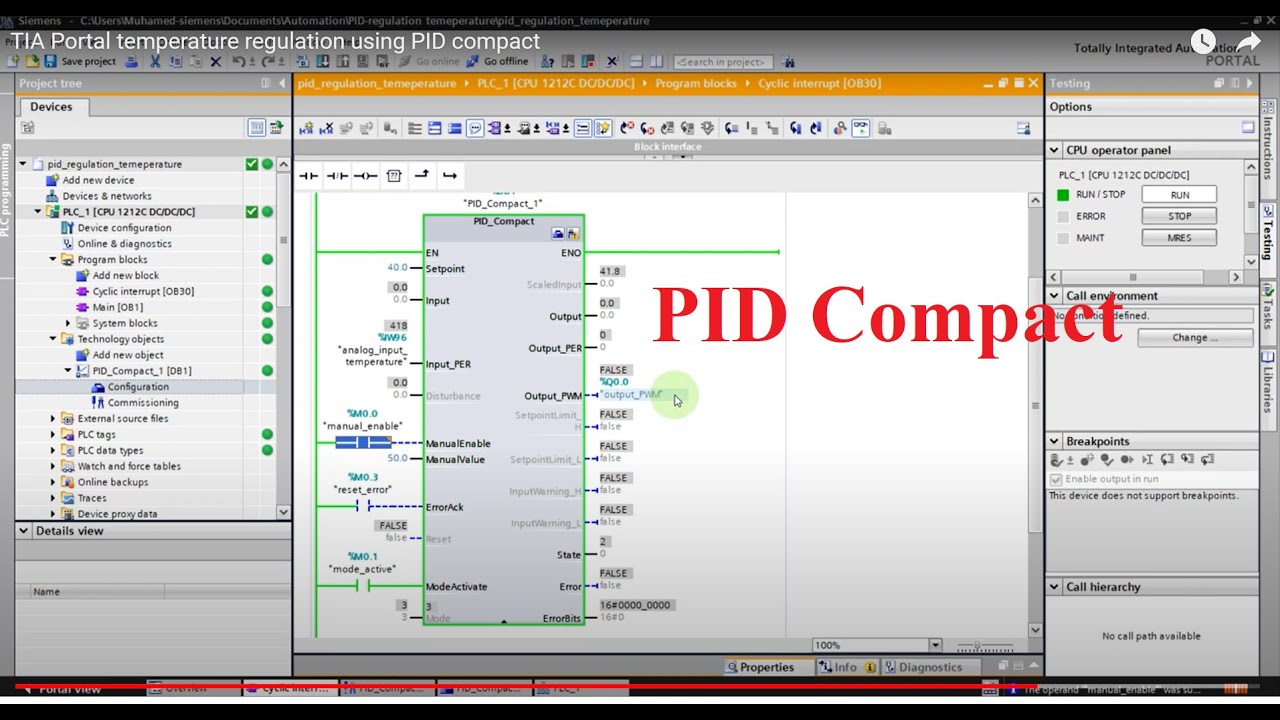Insert a normally closed contact instruction
Image resolution: width=1280 pixels, height=720 pixels.
click(x=337, y=176)
